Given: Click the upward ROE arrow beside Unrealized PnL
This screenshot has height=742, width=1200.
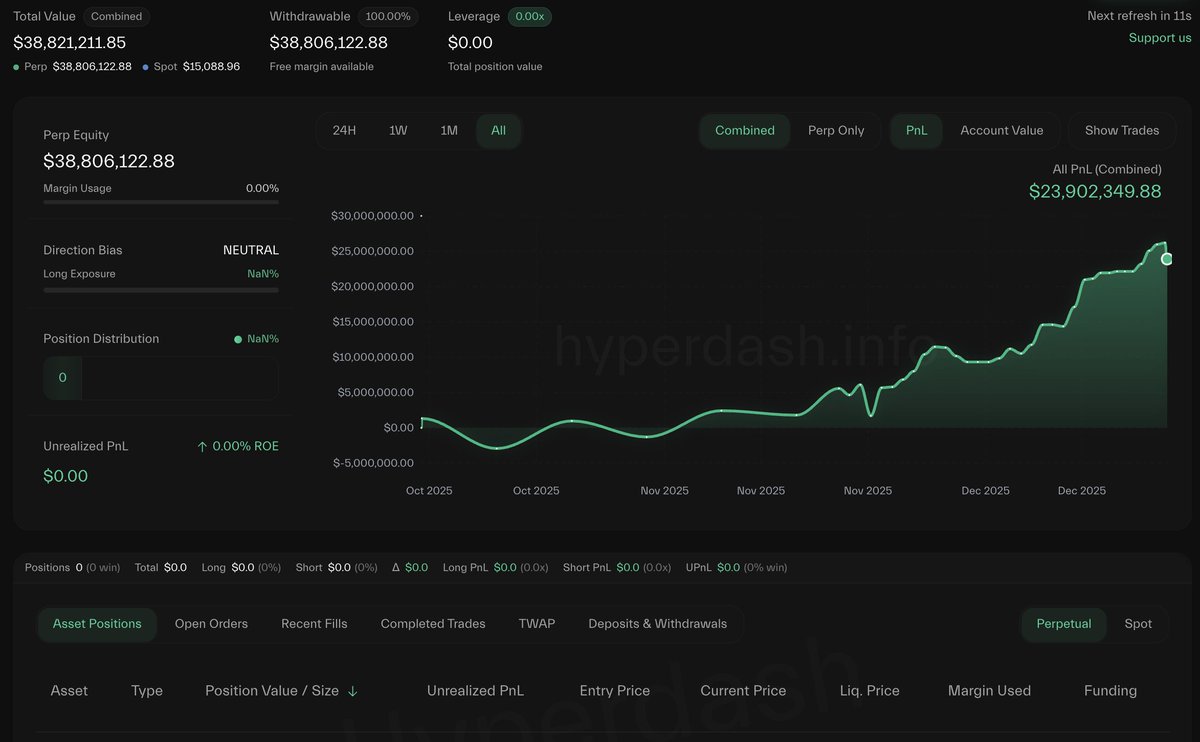Looking at the screenshot, I should 203,445.
